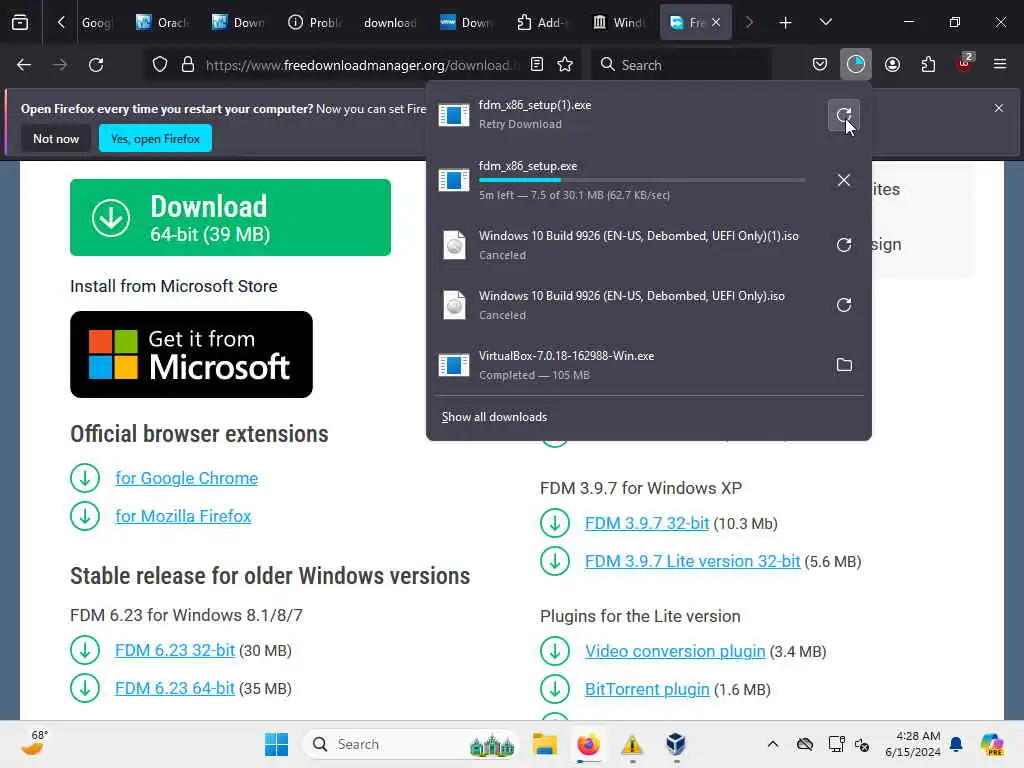Open Extensions puzzle icon
The height and width of the screenshot is (768, 1024).
click(x=928, y=65)
